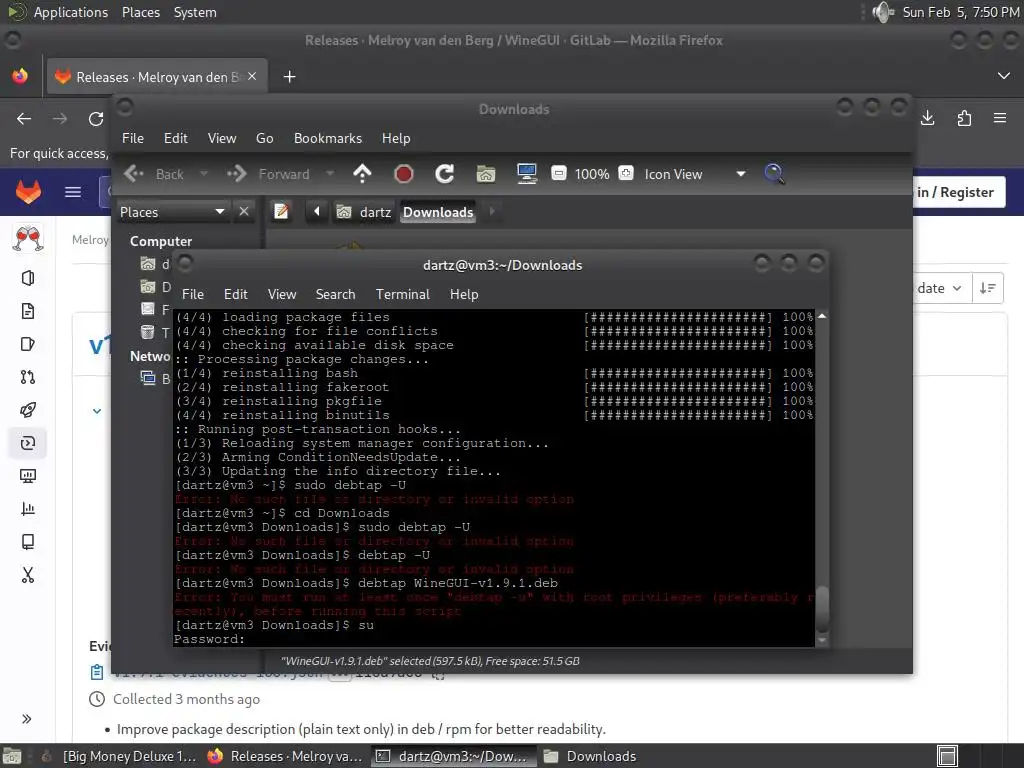
Task: Click WineGUI project avatar in sidebar
Action: (x=28, y=238)
